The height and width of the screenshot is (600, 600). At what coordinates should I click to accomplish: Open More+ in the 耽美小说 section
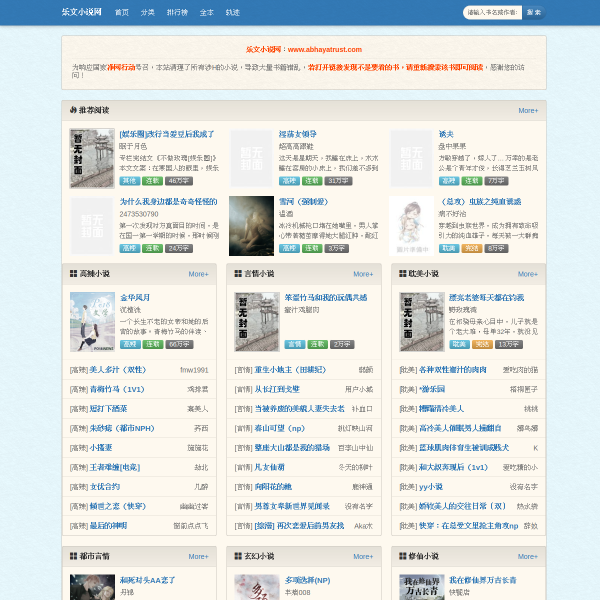click(528, 274)
